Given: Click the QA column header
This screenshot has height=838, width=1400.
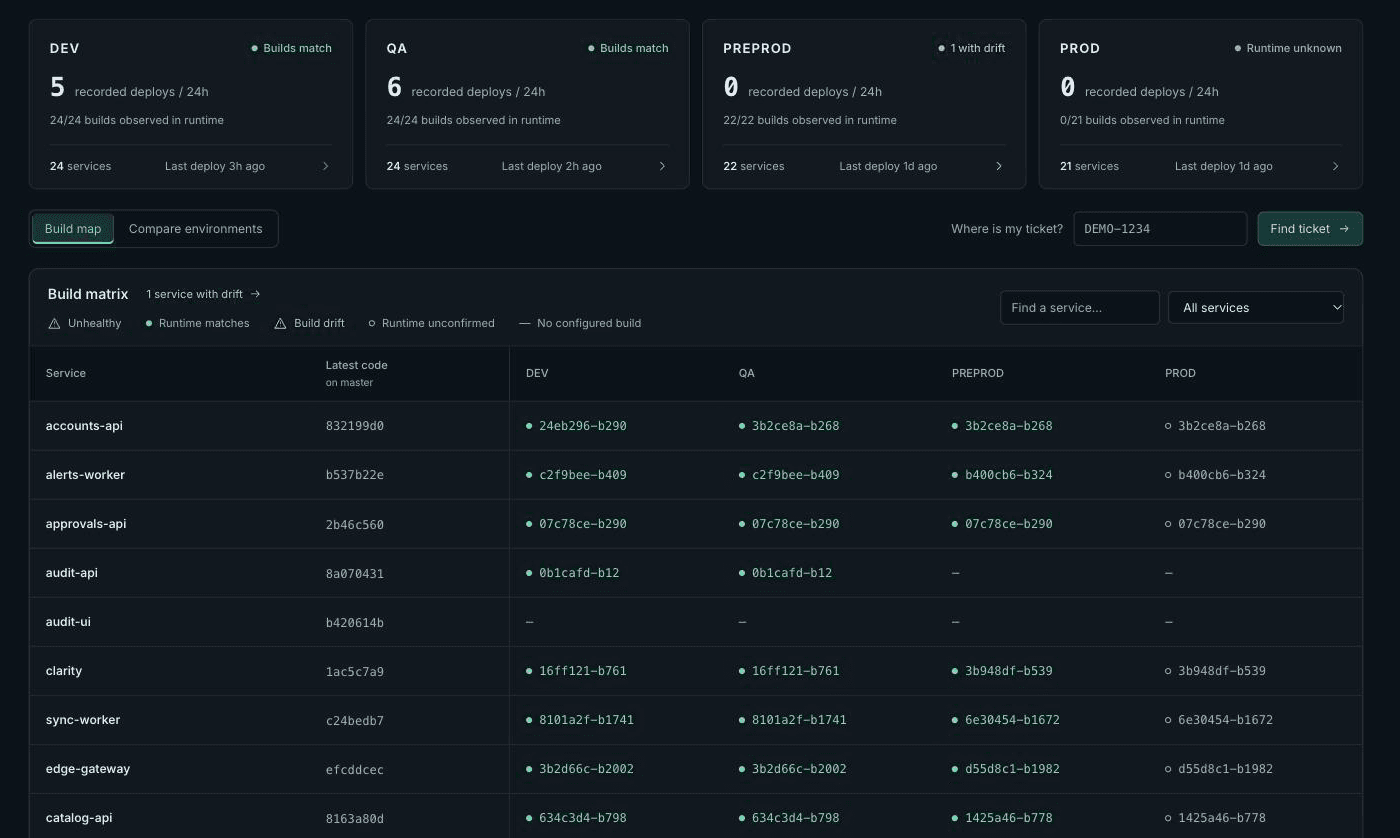Looking at the screenshot, I should (x=747, y=373).
